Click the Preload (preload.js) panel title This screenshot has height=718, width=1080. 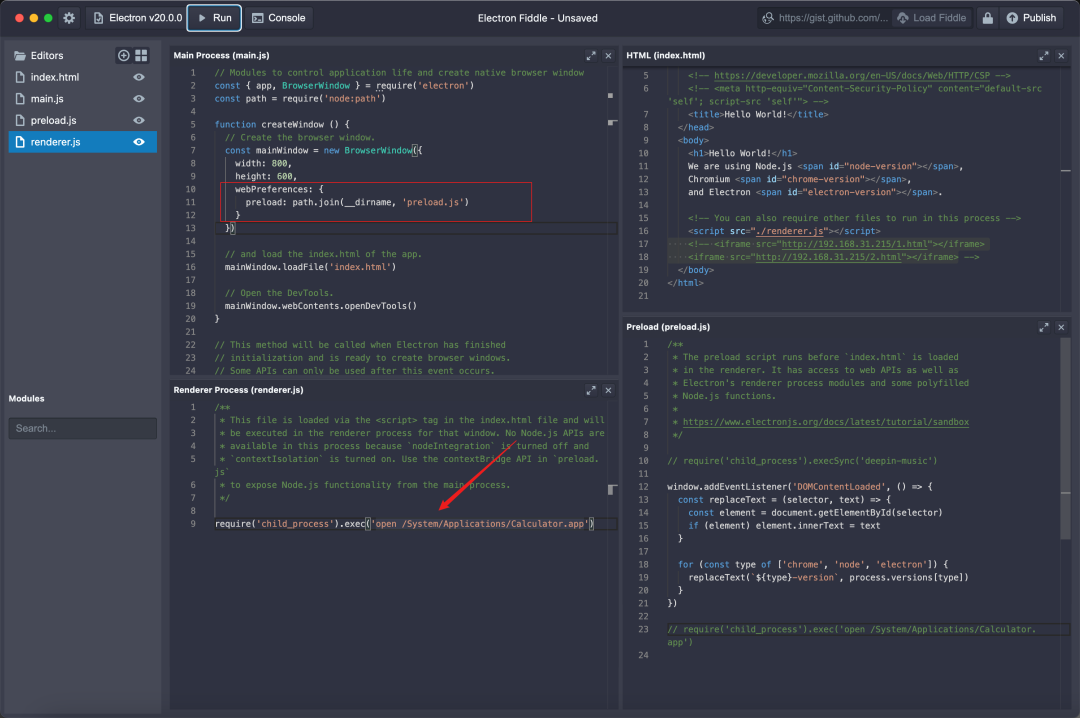tap(668, 327)
